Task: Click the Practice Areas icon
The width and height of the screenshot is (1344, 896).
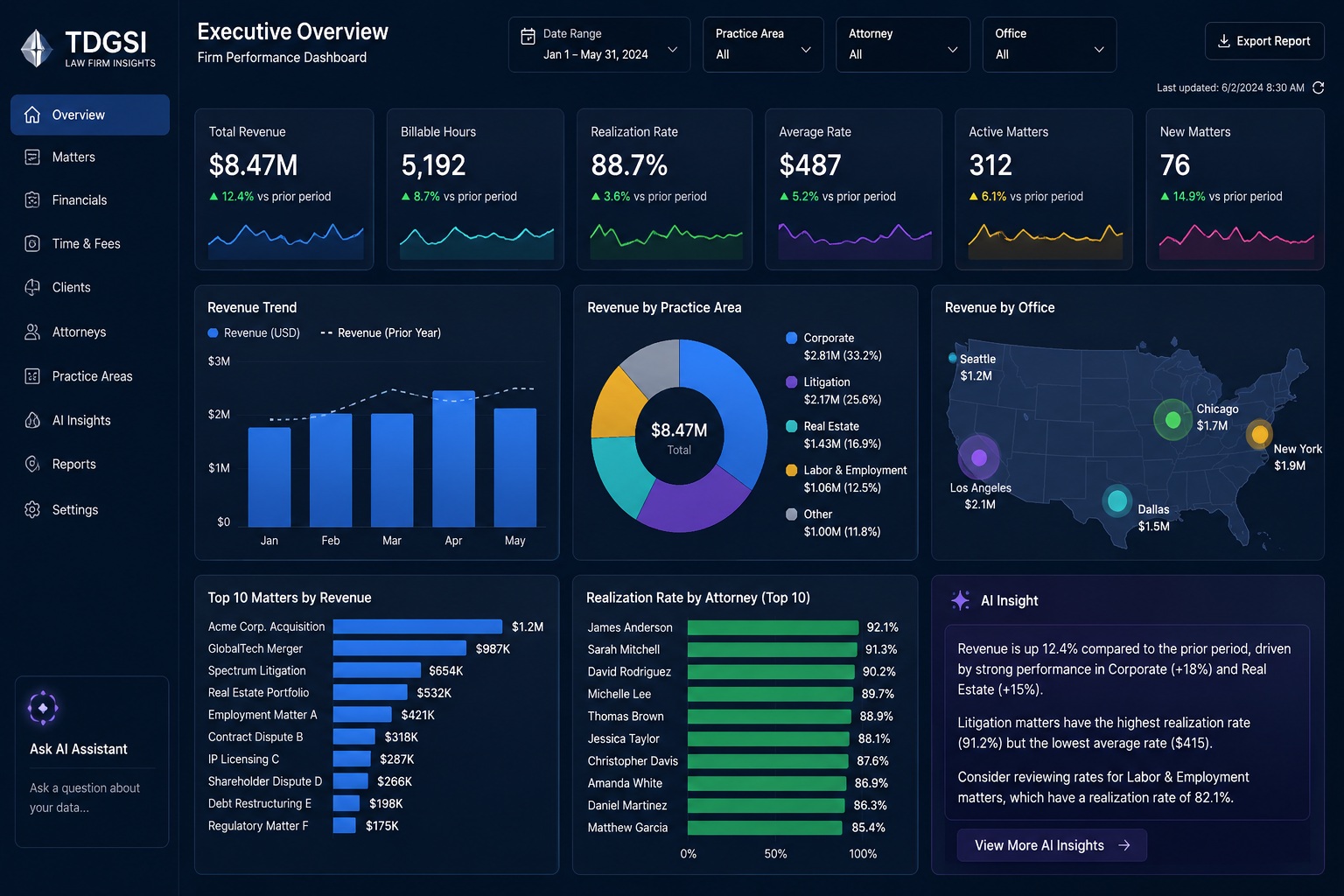Action: click(x=32, y=376)
